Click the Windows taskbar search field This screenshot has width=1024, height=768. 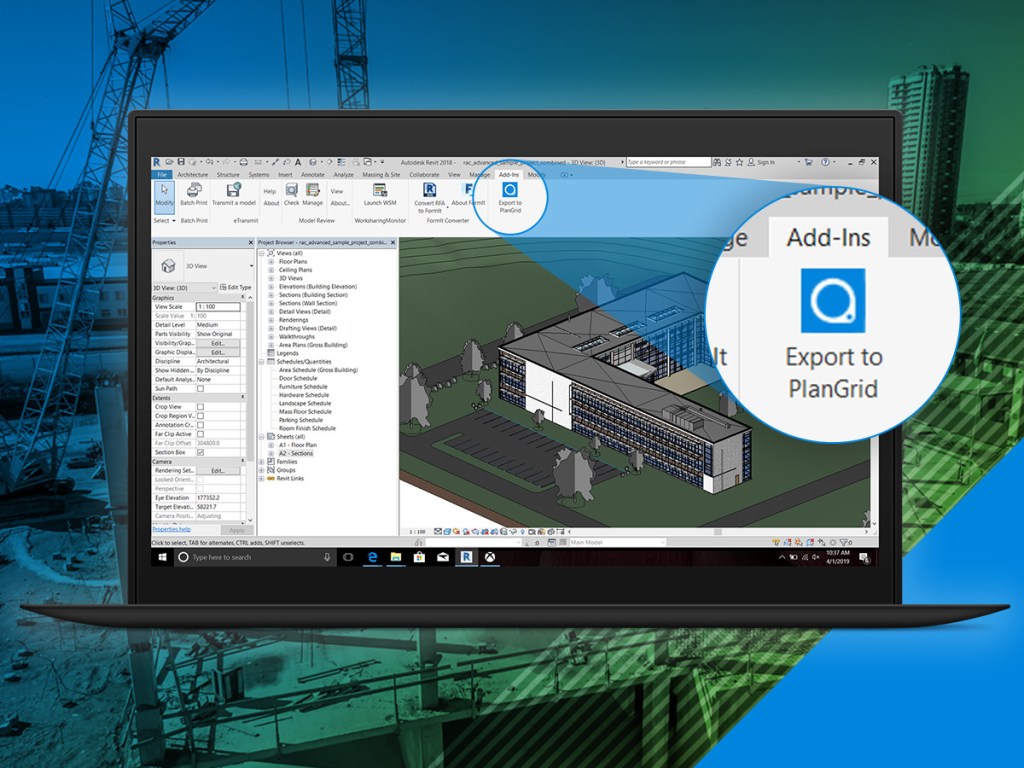[256, 557]
